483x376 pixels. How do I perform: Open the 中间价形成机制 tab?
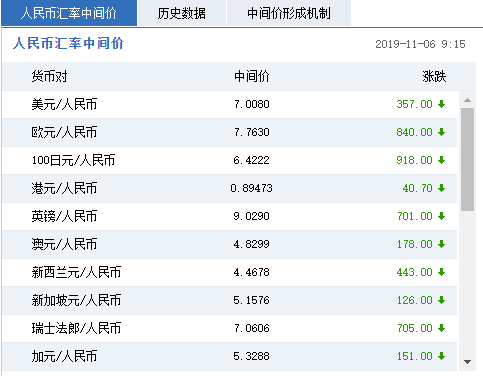tap(289, 13)
